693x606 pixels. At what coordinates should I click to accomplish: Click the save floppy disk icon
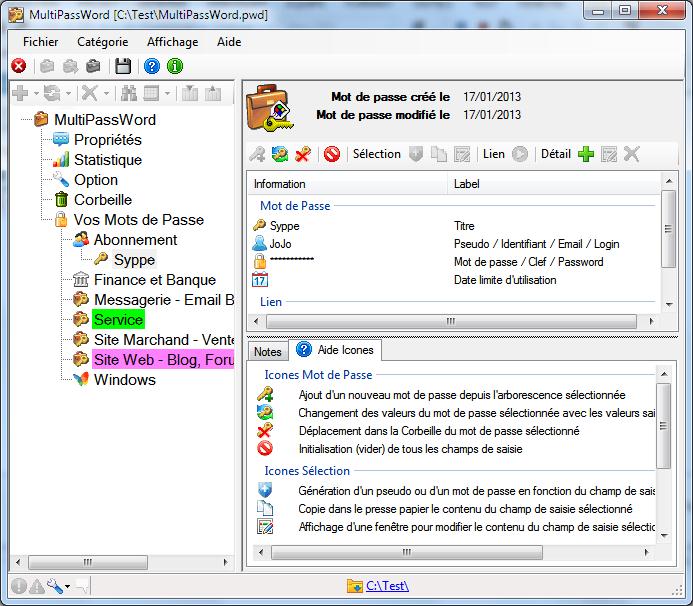pos(123,66)
